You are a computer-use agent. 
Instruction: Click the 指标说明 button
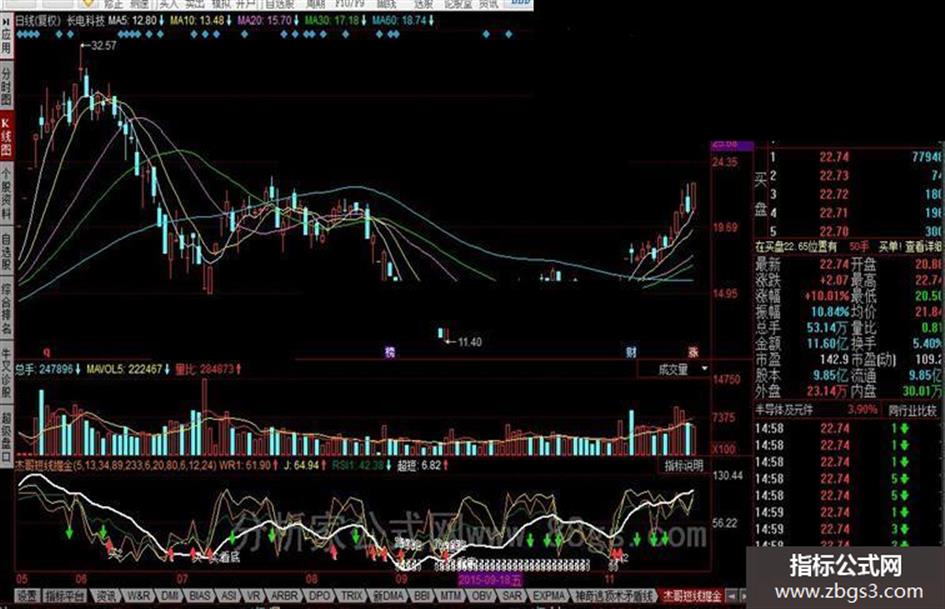[683, 466]
